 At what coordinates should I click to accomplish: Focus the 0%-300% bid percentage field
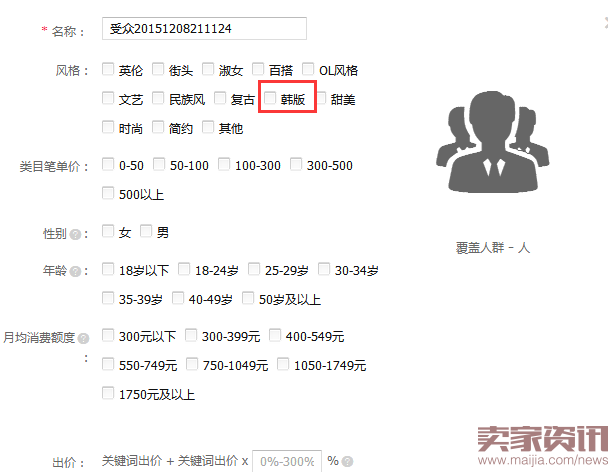point(287,462)
